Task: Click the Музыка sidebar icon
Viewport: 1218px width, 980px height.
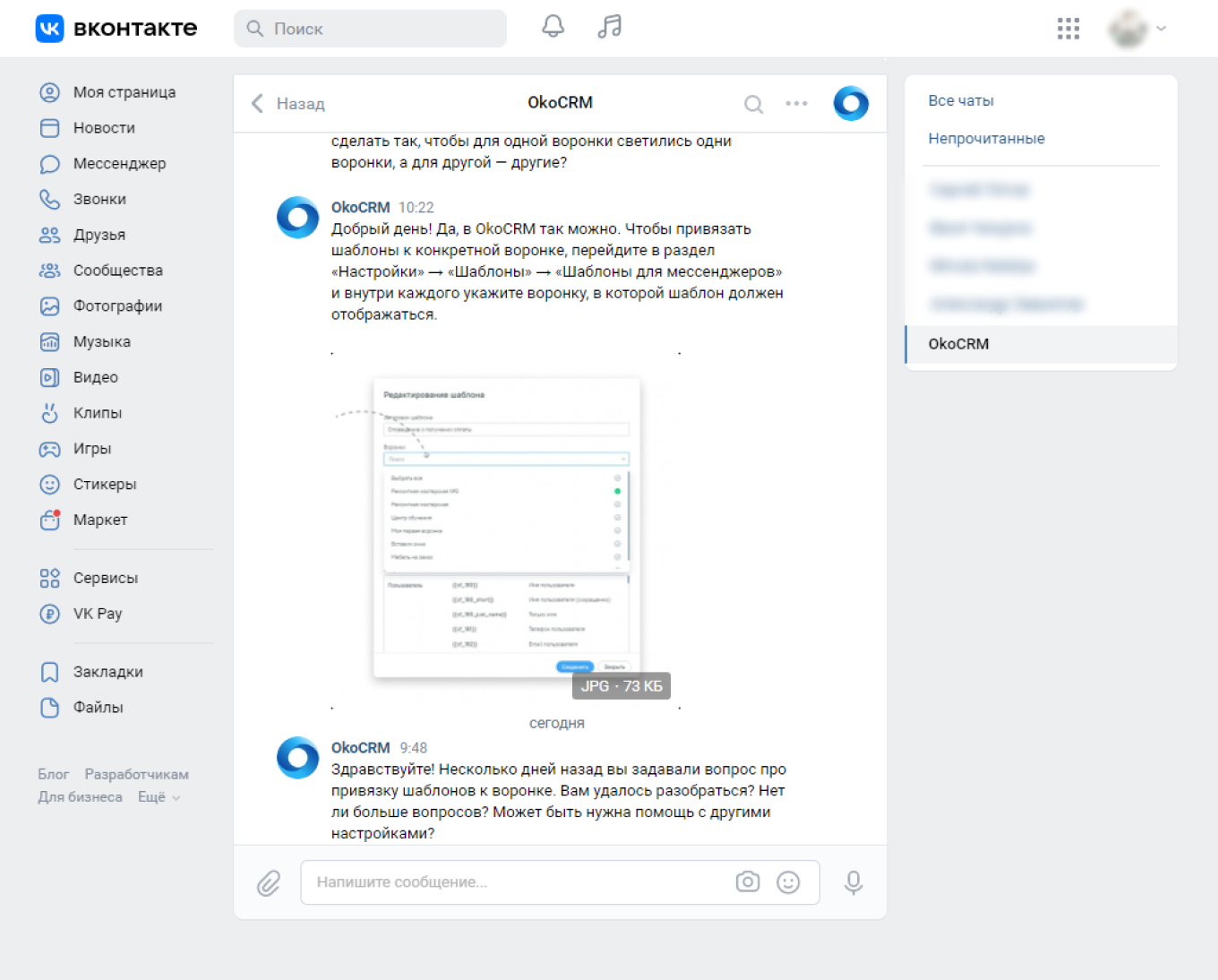Action: coord(50,342)
